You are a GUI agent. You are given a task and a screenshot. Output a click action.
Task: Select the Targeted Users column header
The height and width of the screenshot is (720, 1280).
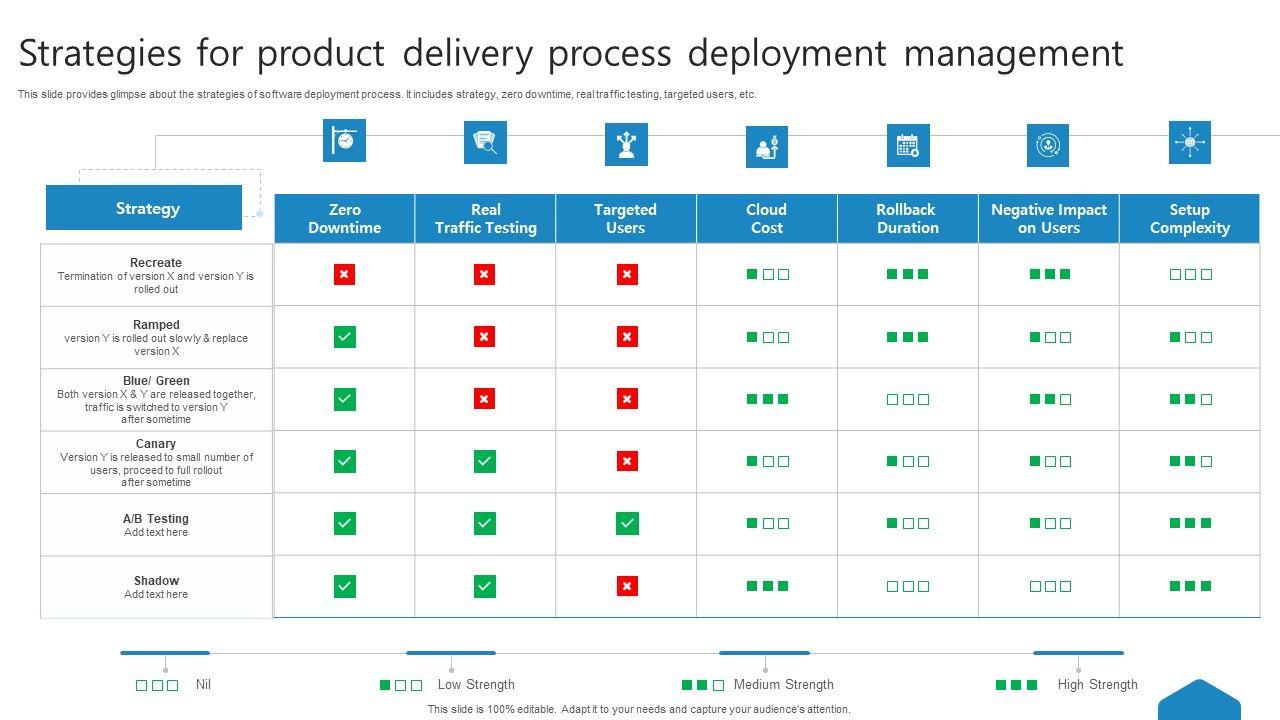coord(626,218)
